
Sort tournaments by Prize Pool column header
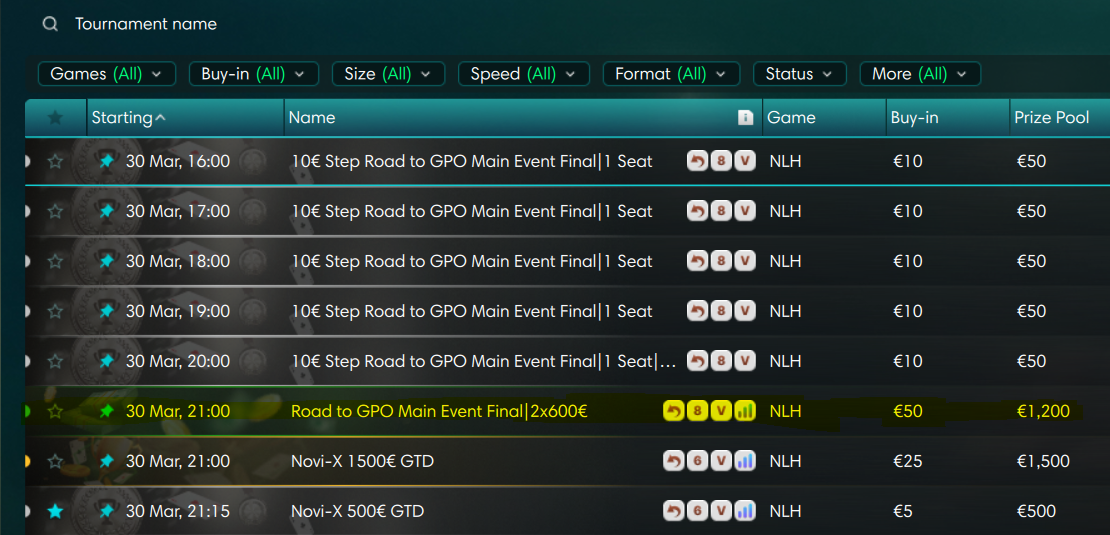pyautogui.click(x=1052, y=118)
